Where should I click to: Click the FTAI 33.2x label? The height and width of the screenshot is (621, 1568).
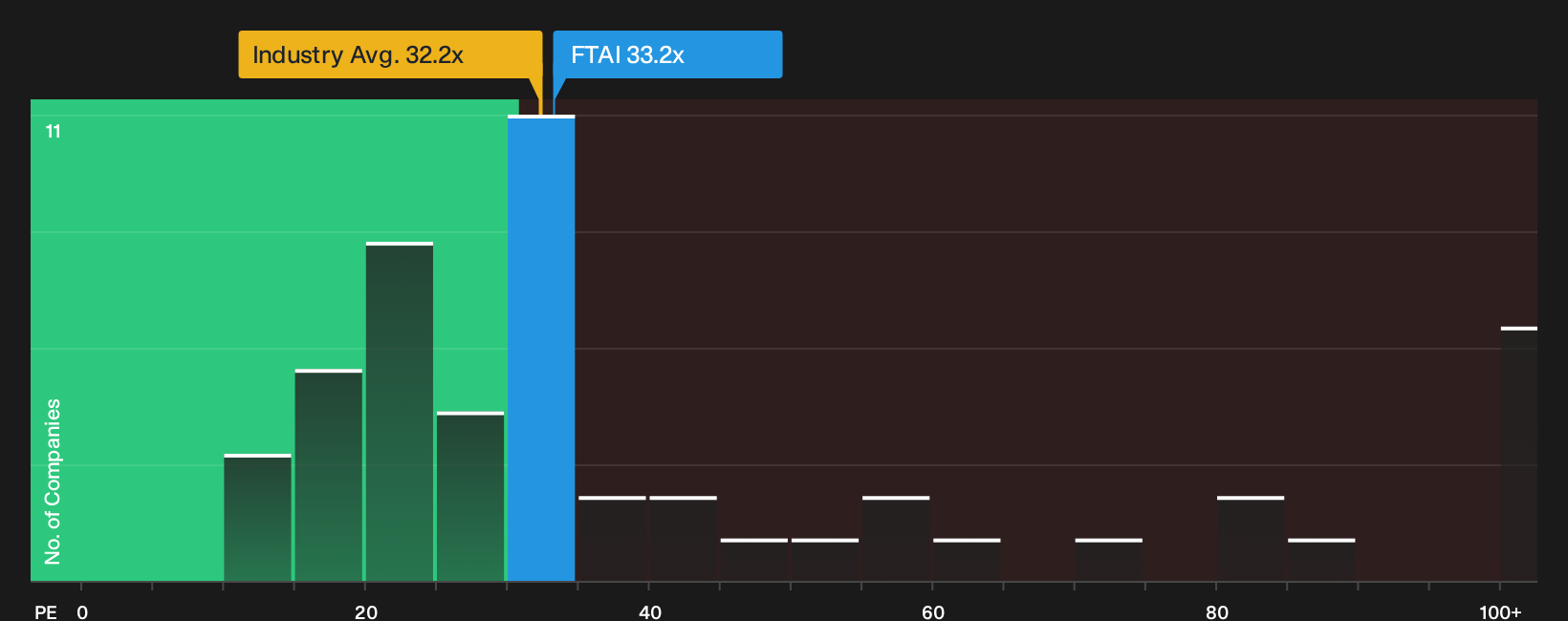(667, 54)
